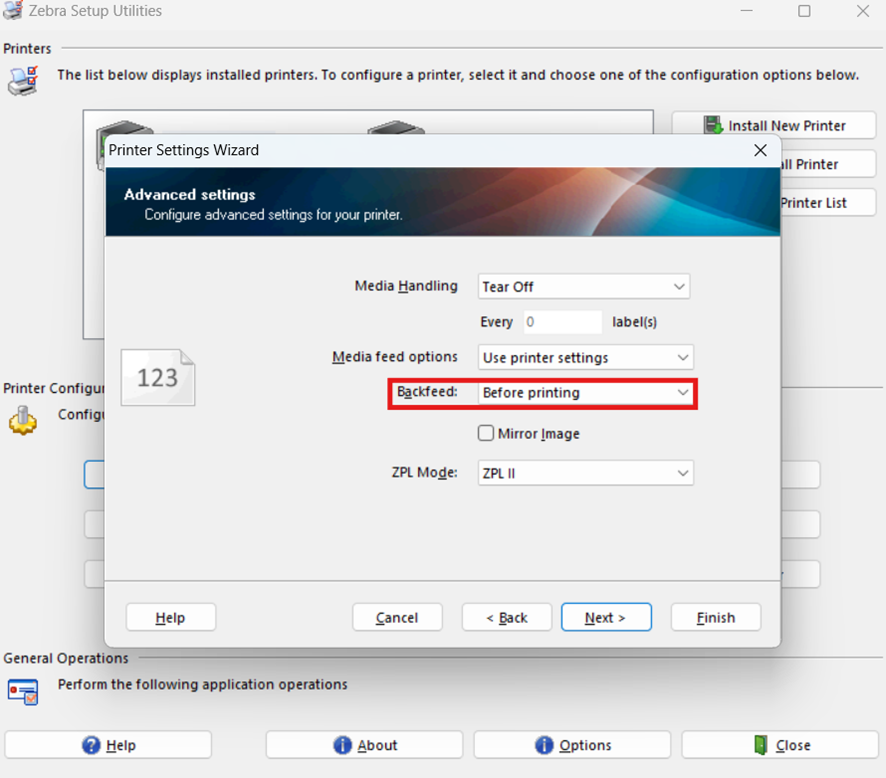886x778 pixels.
Task: Click the Close button in Zebra Setup Utilities
Action: [x=780, y=745]
